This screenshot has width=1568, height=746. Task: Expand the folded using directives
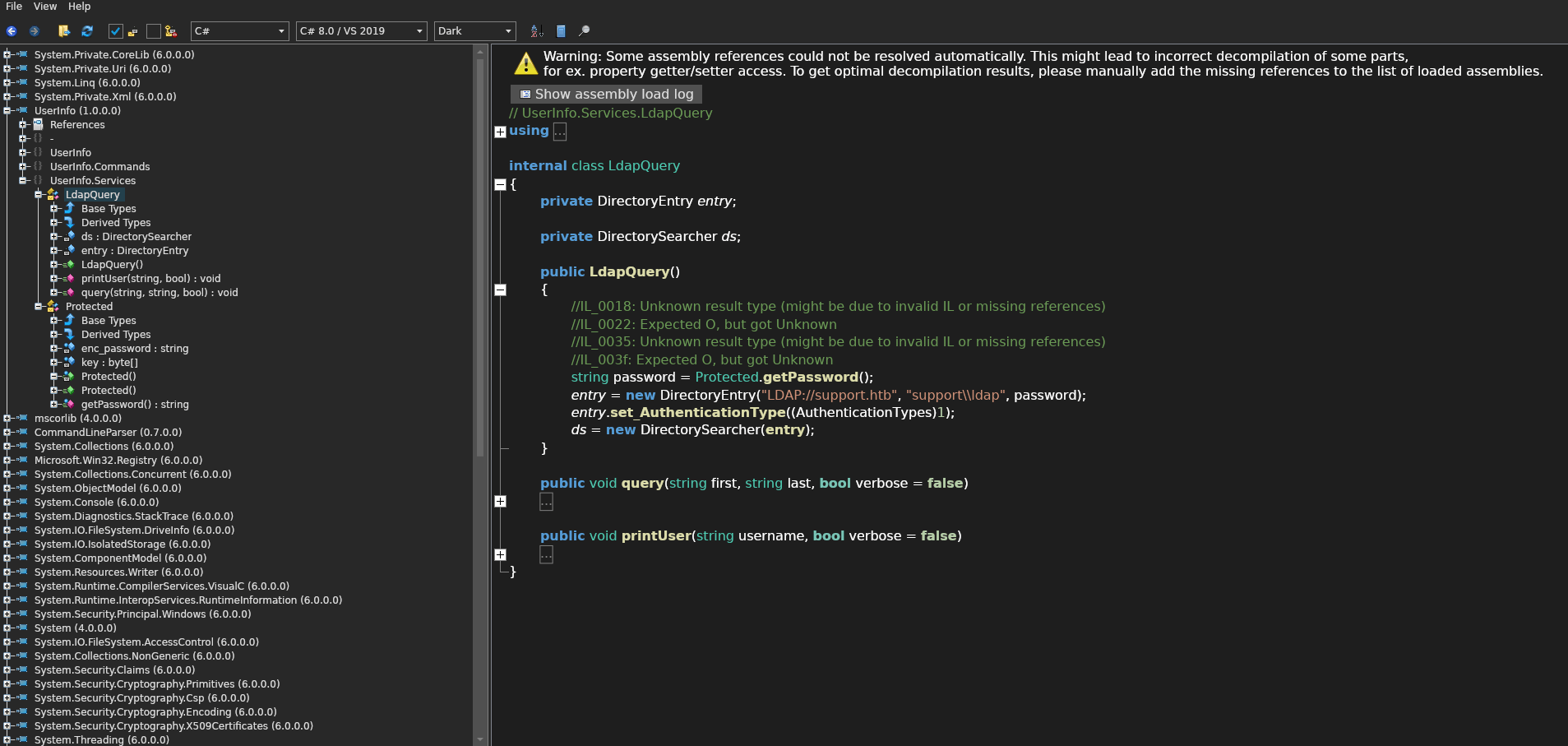click(500, 132)
